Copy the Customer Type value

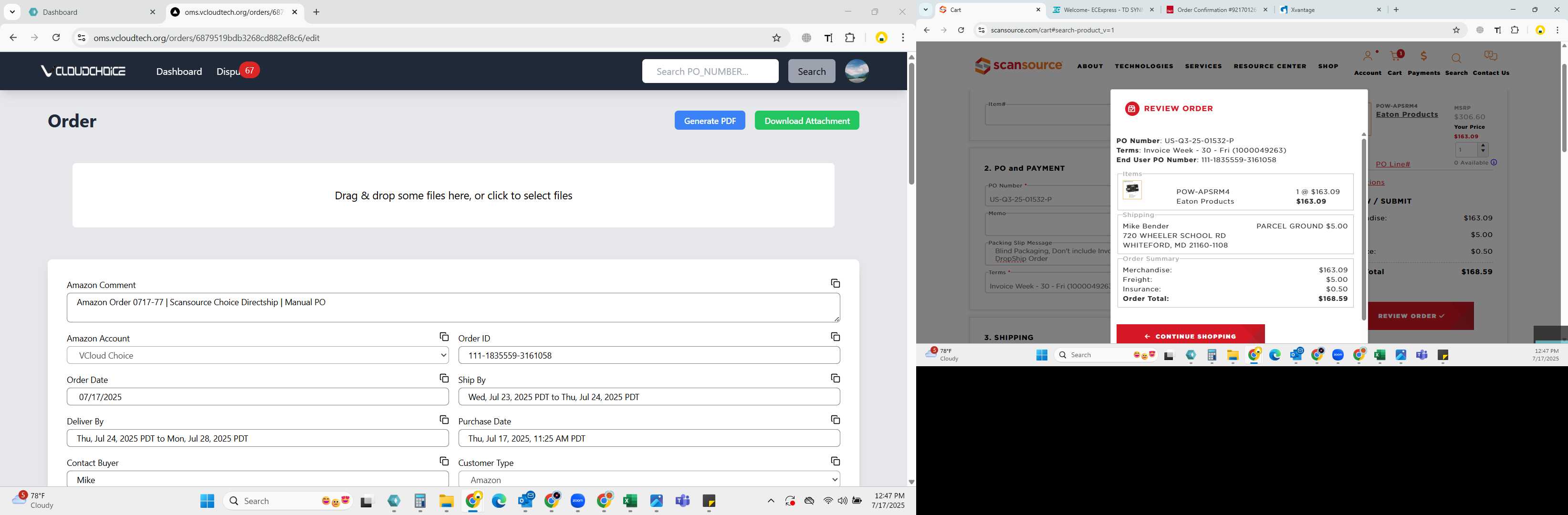click(x=835, y=461)
